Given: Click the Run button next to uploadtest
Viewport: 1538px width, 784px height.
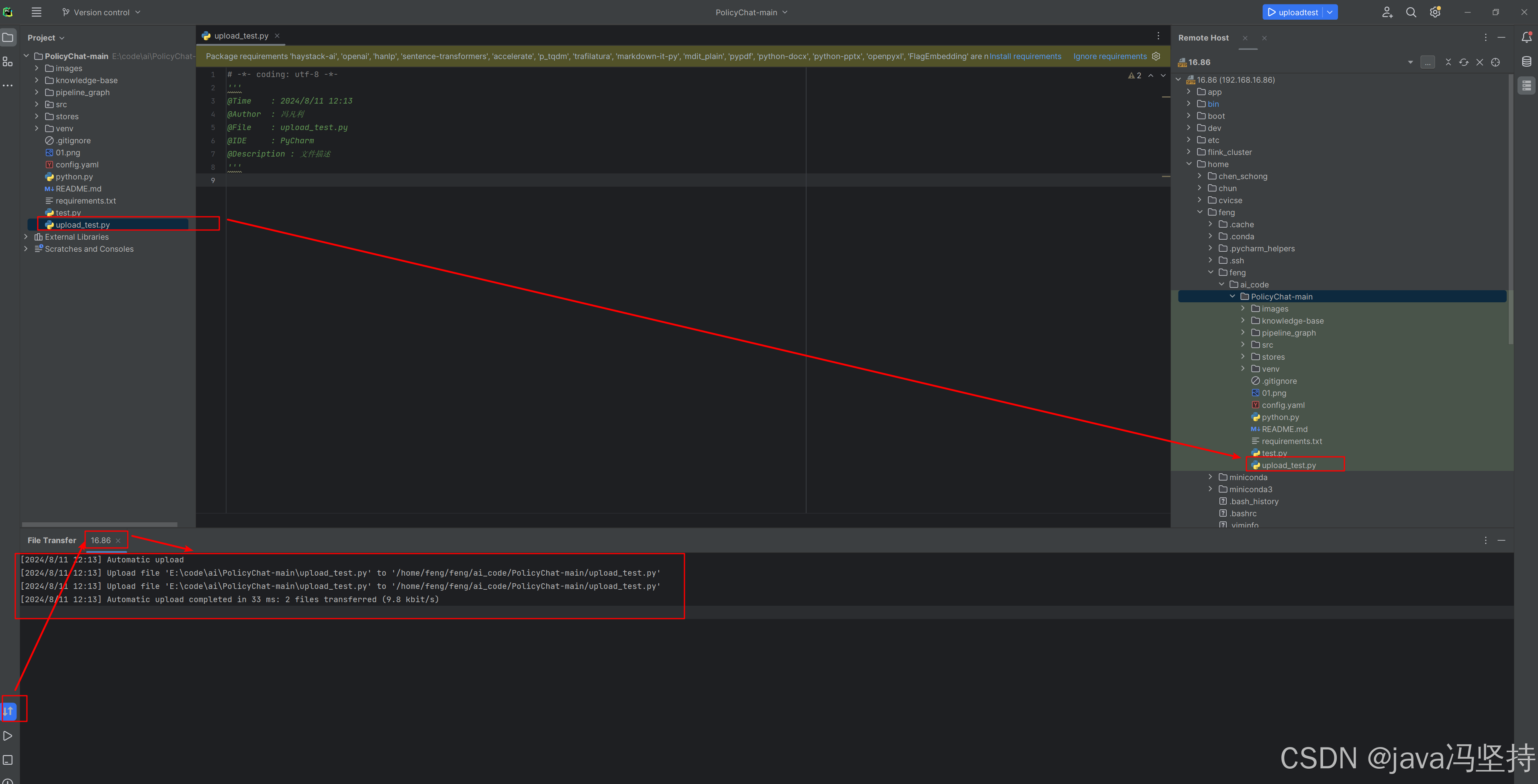Looking at the screenshot, I should (x=1272, y=12).
